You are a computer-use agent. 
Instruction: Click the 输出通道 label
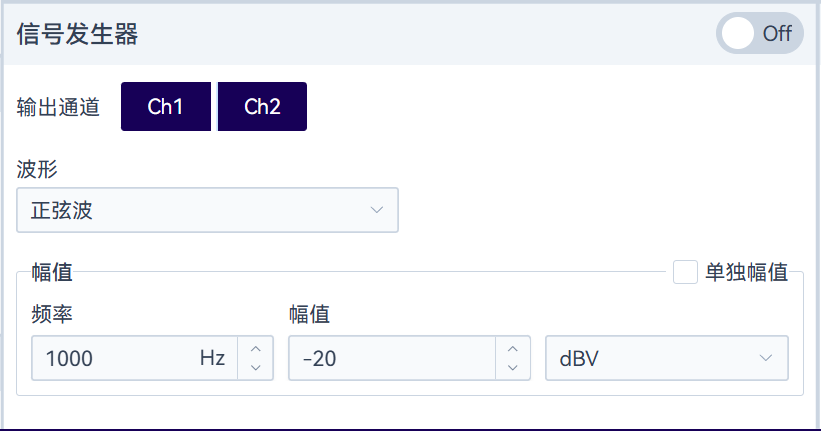[59, 107]
